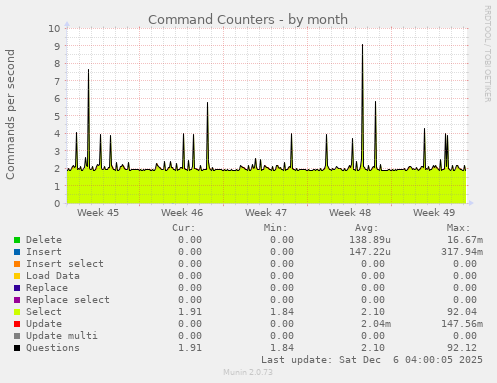Click the Questions average value 2.10
Image resolution: width=497 pixels, height=383 pixels.
(x=373, y=348)
